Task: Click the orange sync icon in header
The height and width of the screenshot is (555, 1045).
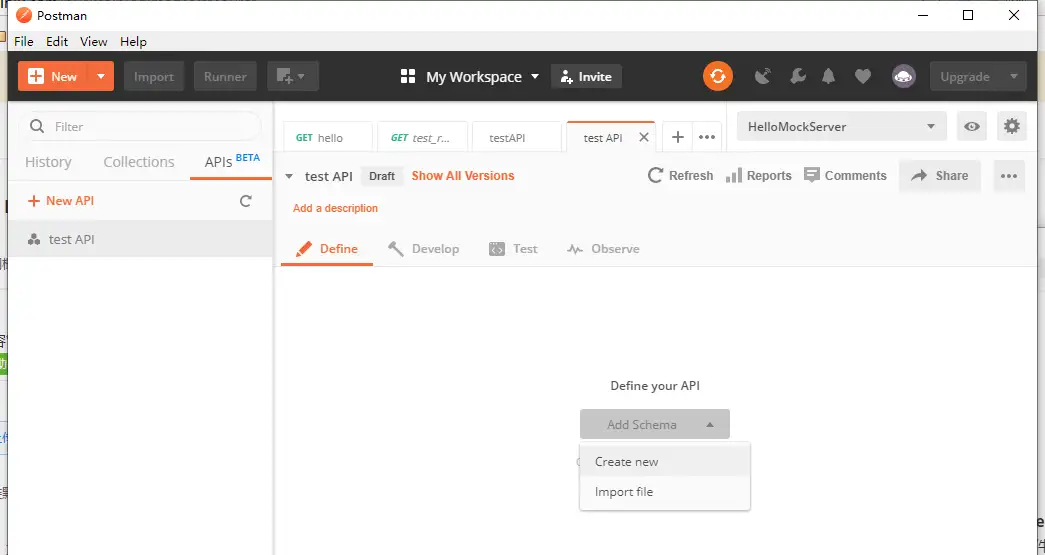Action: 717,76
